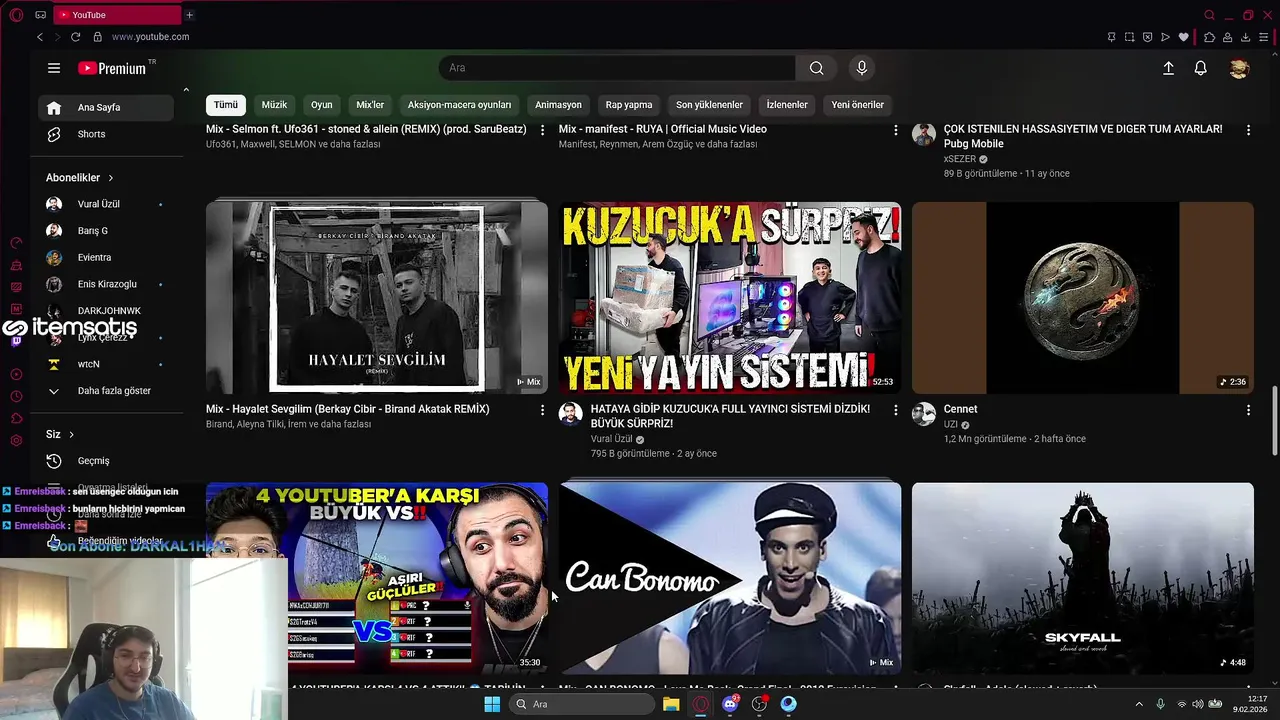
Task: Open the Cennet video title link
Action: pos(960,409)
